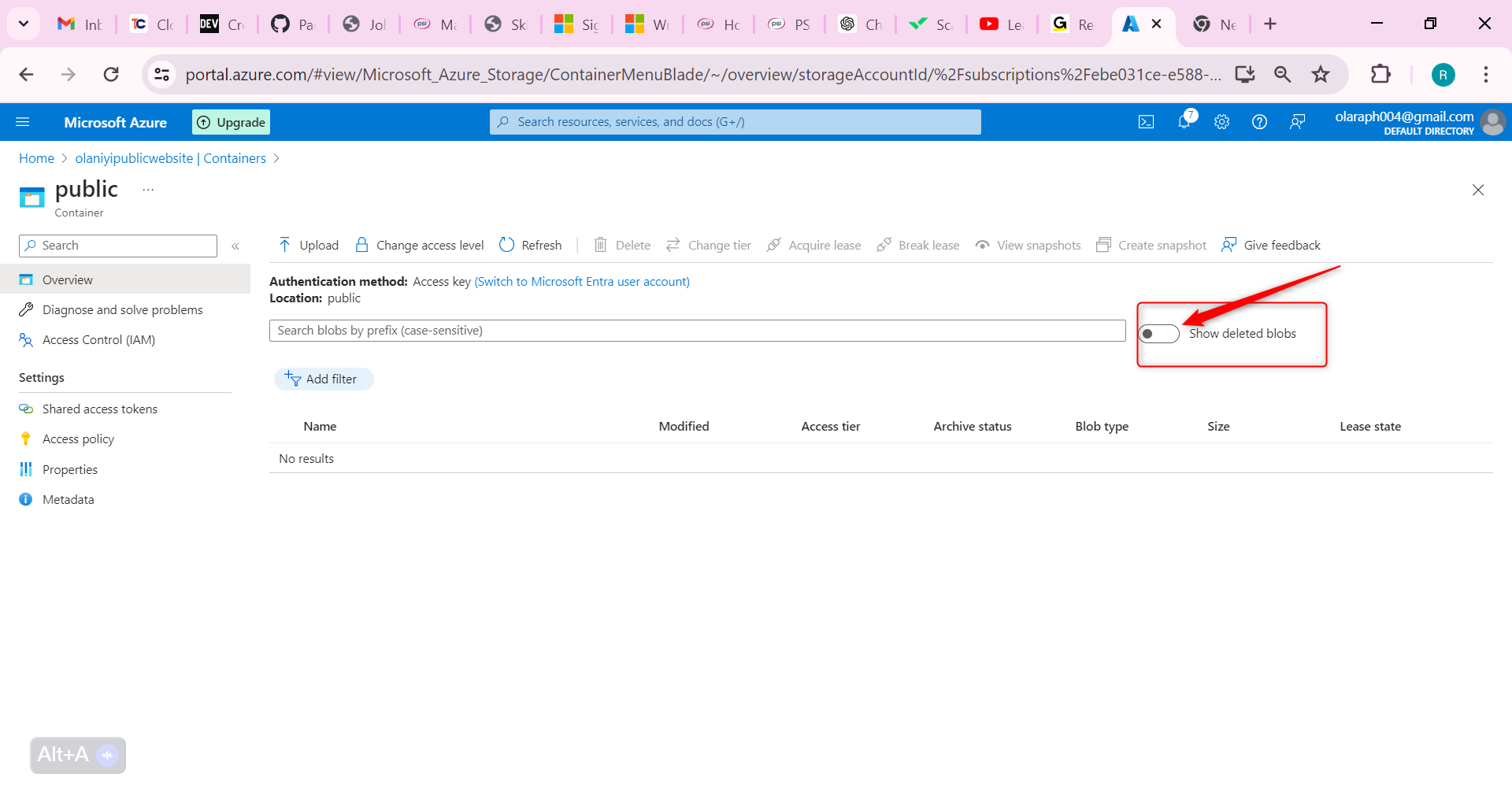Click View snapshots

[x=1028, y=246]
